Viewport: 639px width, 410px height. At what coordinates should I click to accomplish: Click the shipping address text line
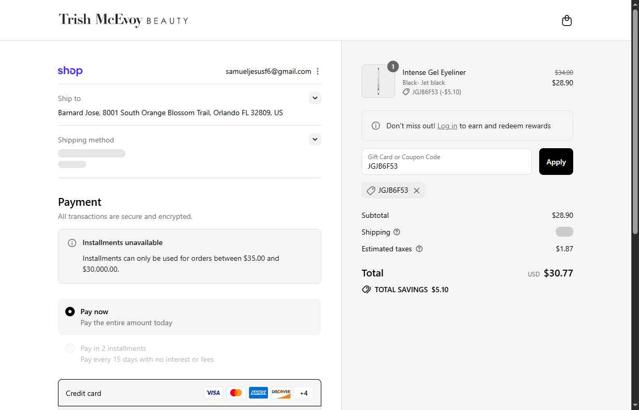(x=170, y=112)
